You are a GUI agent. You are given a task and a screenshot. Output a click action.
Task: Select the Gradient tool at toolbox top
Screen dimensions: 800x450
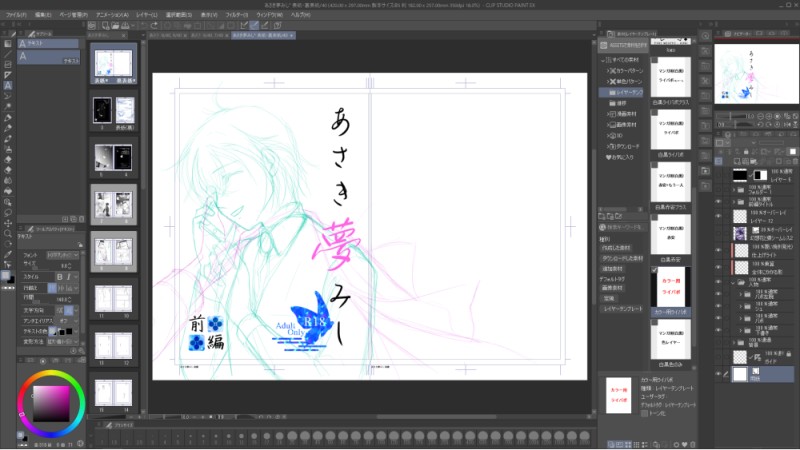pyautogui.click(x=8, y=43)
